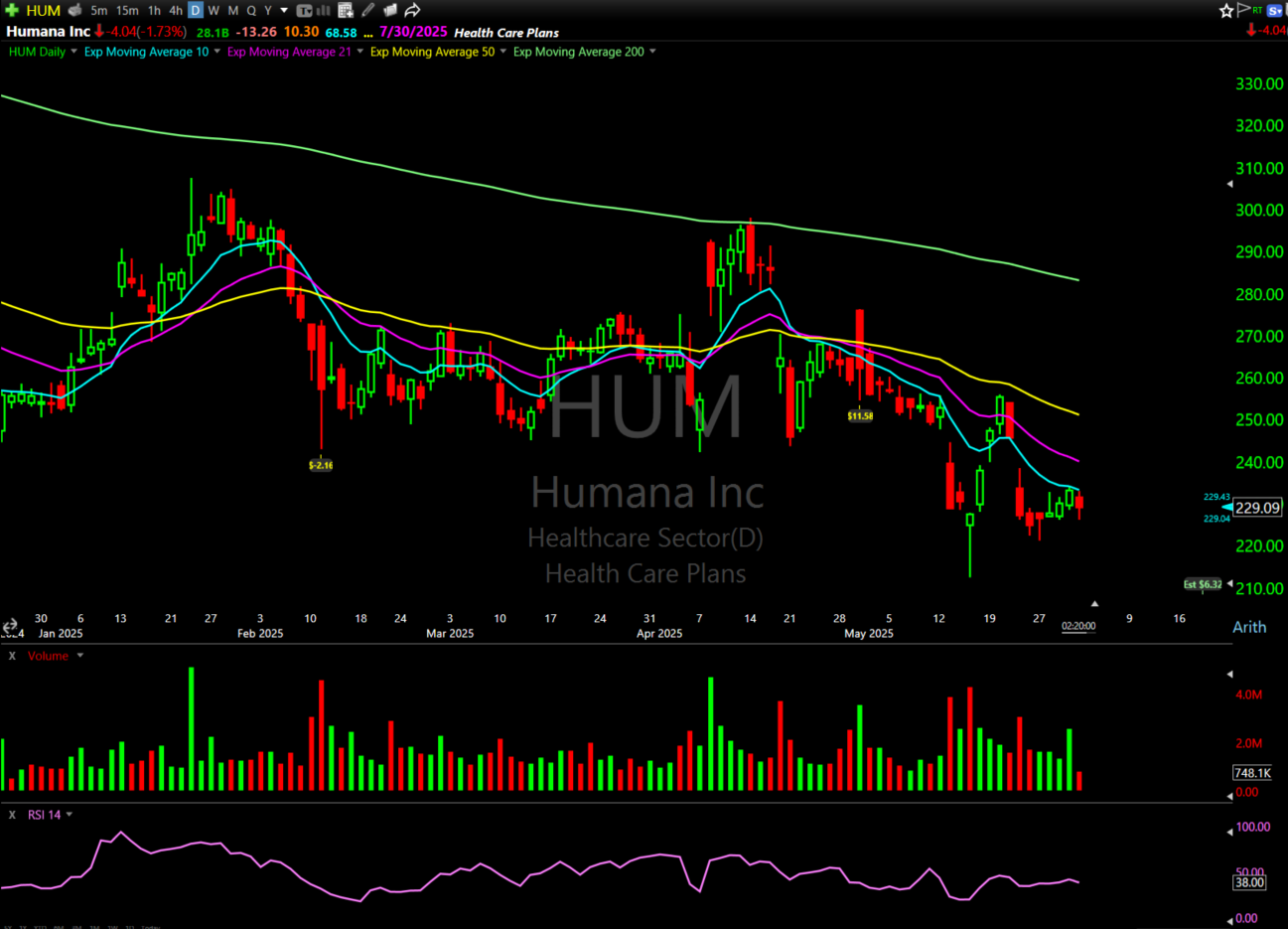Click the small arrow next to 310.00 on price axis
The width and height of the screenshot is (1288, 929).
pos(1229,184)
